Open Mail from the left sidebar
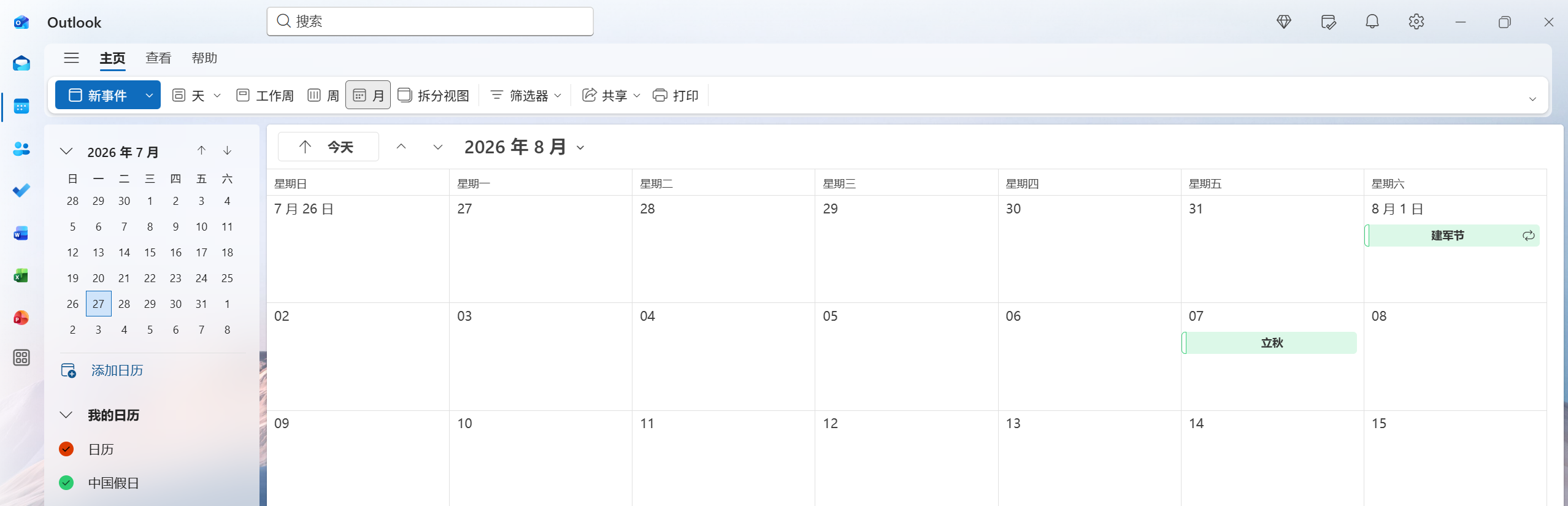Screen dimensions: 1568x506 pyautogui.click(x=21, y=64)
